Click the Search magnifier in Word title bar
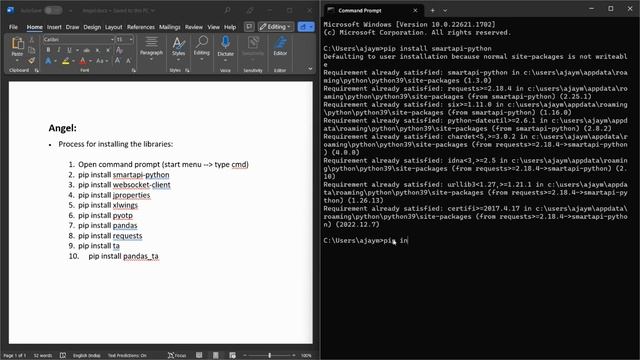The width and height of the screenshot is (640, 360). 227,10
